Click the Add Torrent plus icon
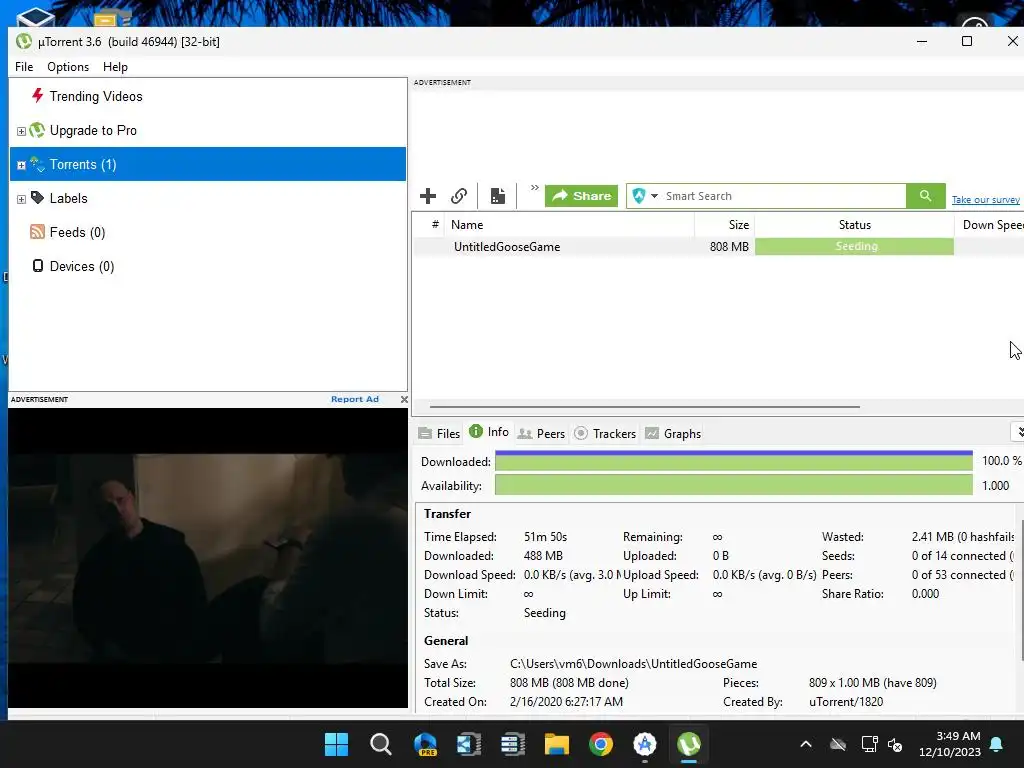This screenshot has width=1024, height=768. click(x=428, y=196)
